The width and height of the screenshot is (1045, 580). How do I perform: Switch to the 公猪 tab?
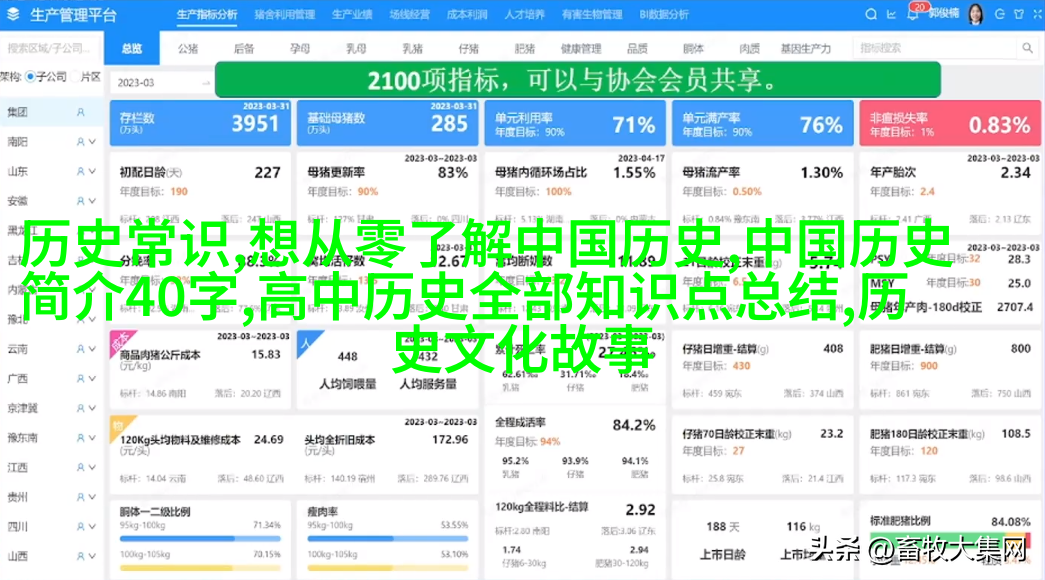click(187, 48)
